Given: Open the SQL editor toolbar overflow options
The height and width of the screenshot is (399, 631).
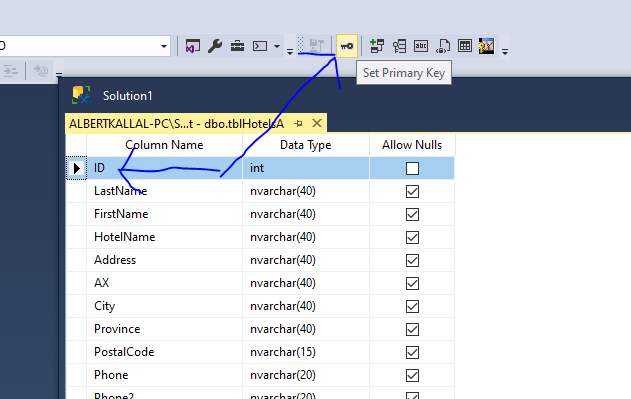Looking at the screenshot, I should coord(59,74).
